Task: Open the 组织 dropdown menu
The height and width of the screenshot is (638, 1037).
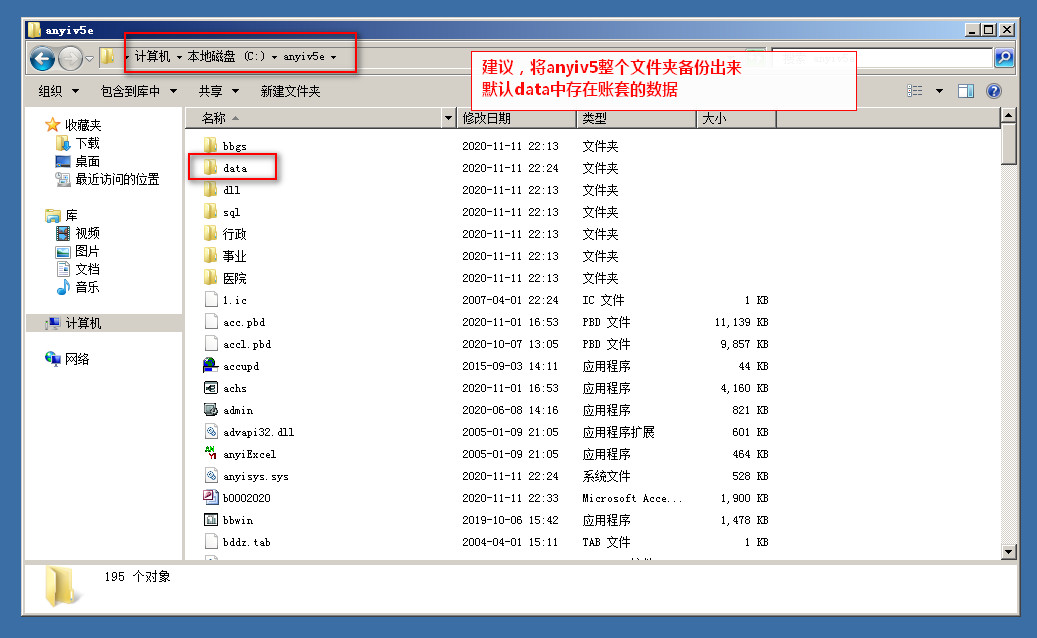Action: click(x=57, y=91)
